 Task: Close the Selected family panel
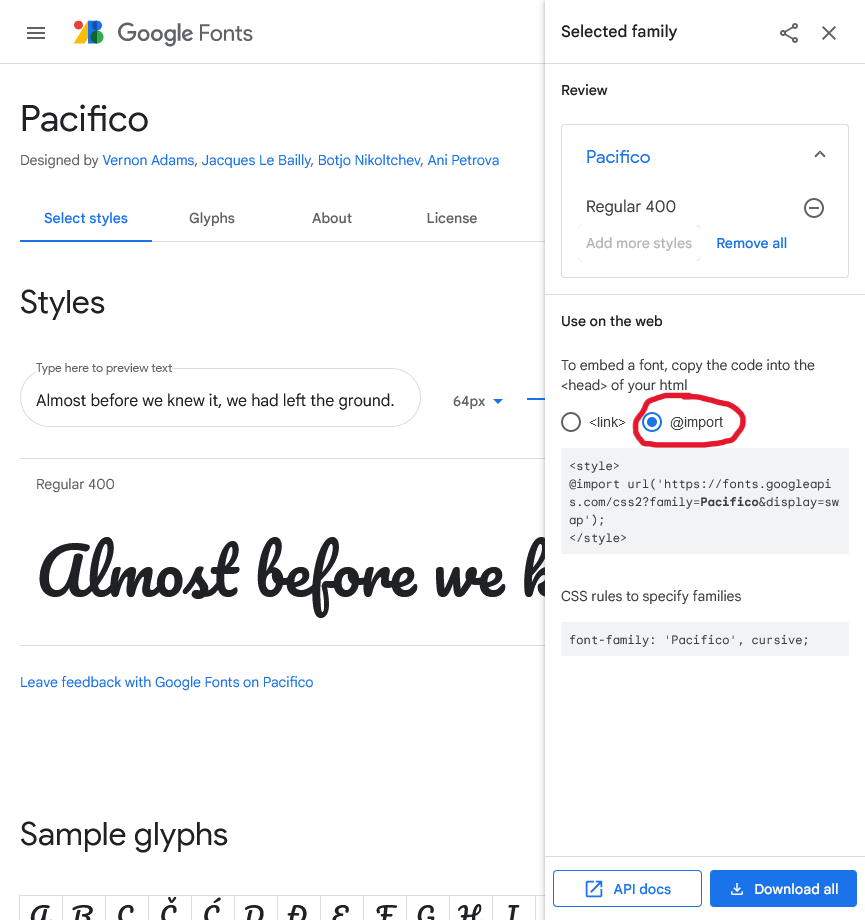tap(829, 32)
